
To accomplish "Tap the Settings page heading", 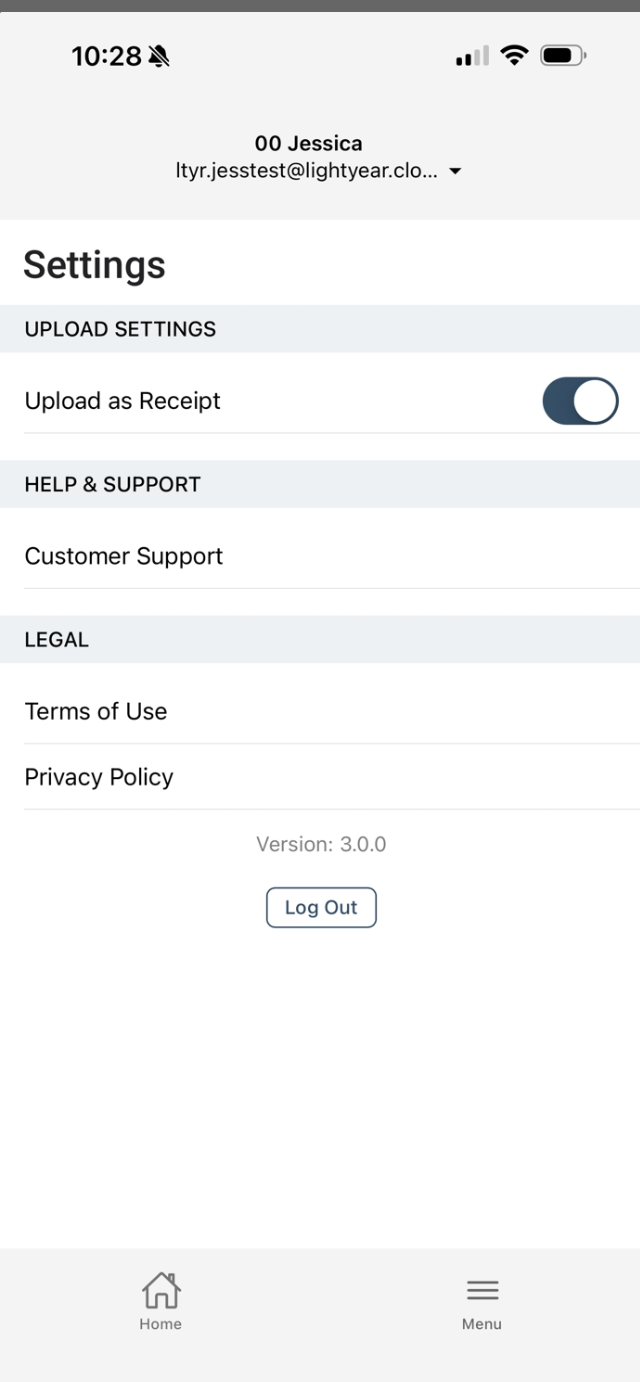I will pyautogui.click(x=95, y=265).
